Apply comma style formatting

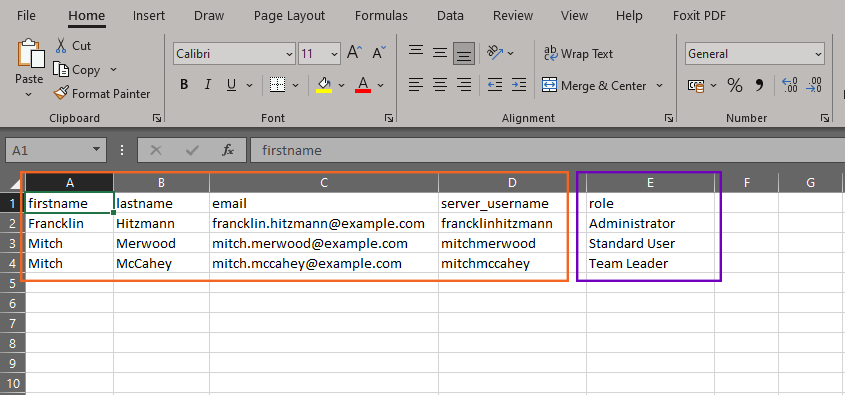coord(759,85)
